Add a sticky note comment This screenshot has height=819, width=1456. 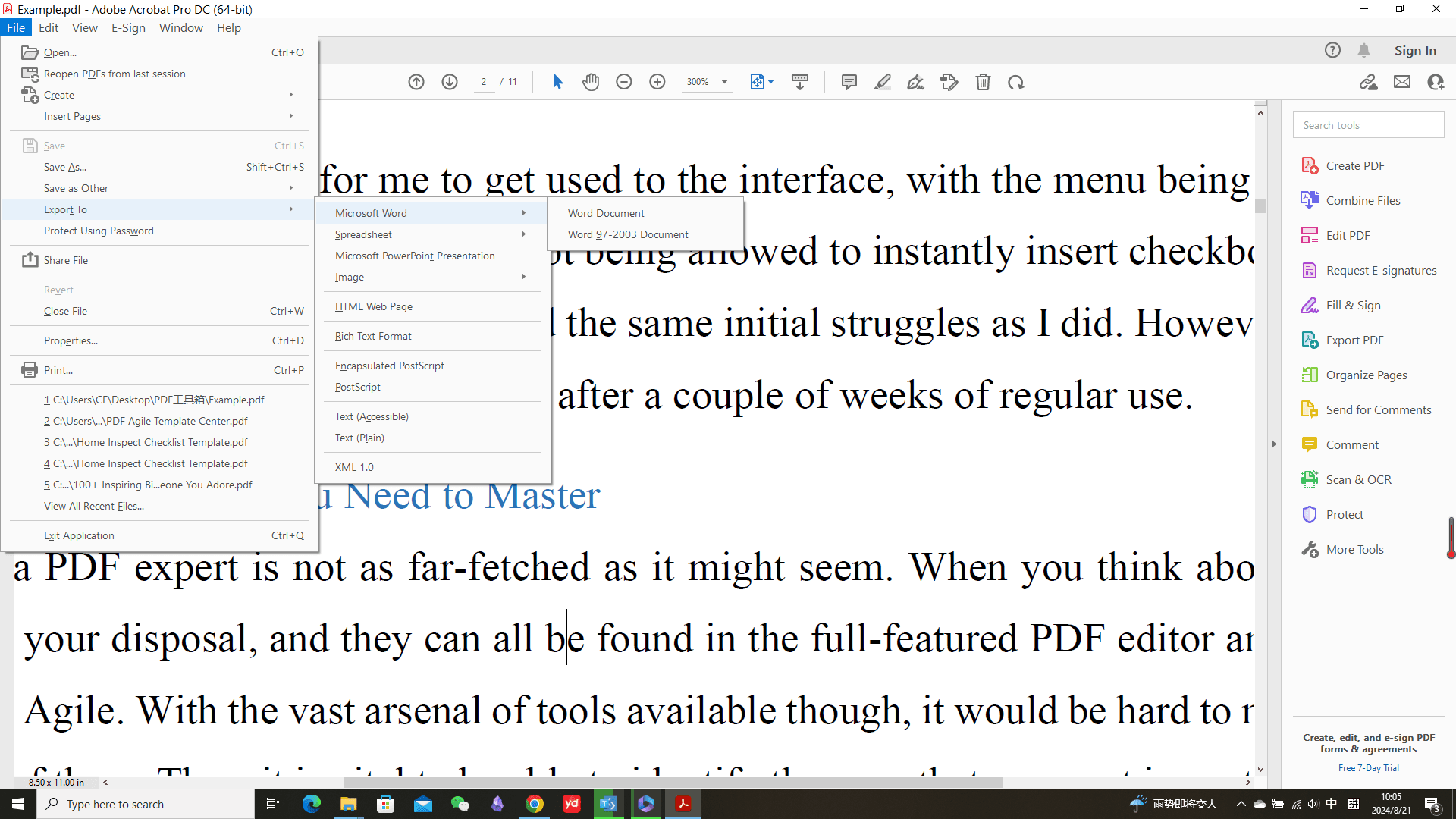(849, 82)
